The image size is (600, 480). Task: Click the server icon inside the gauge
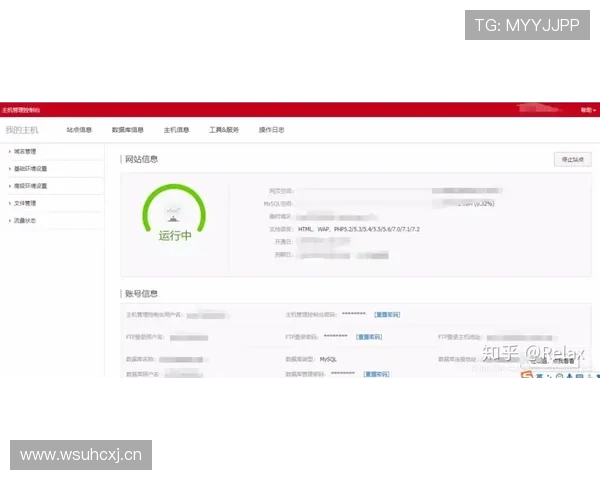[x=173, y=216]
